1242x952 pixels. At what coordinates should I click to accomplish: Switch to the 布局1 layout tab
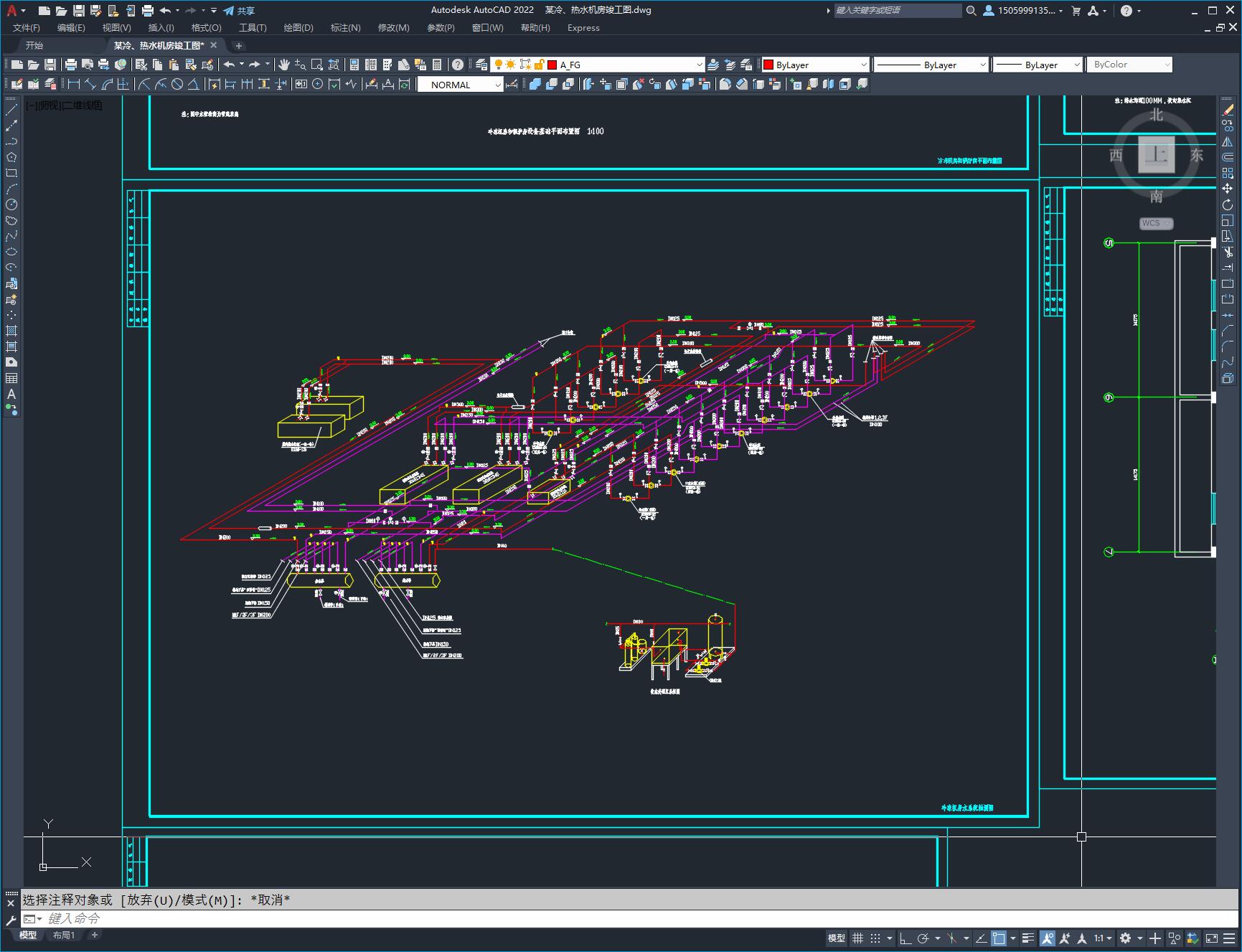[63, 935]
